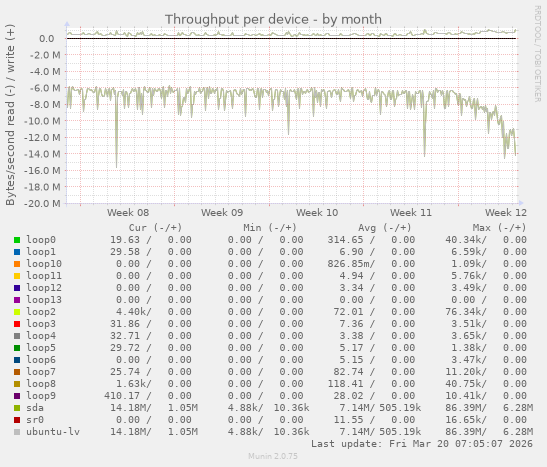The image size is (547, 467).
Task: Click the loop12 dark blue legend swatch
Action: pos(17,288)
